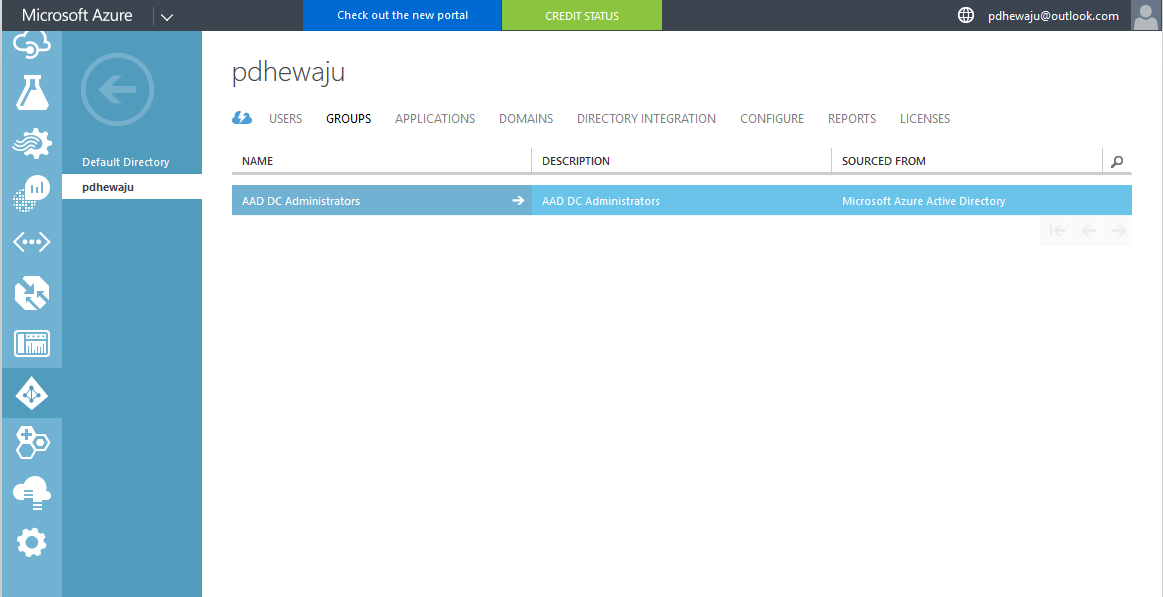Switch to the CONFIGURE tab
This screenshot has width=1163, height=597.
pos(772,119)
